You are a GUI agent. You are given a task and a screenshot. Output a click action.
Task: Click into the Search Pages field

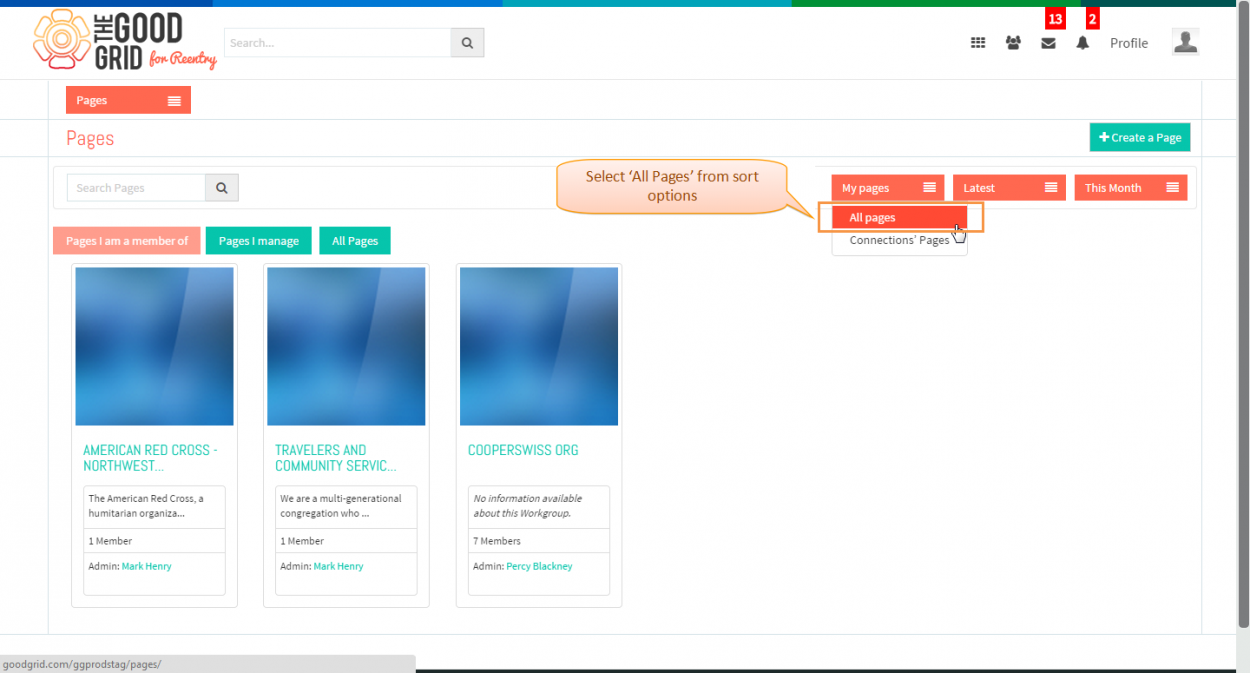pyautogui.click(x=136, y=188)
